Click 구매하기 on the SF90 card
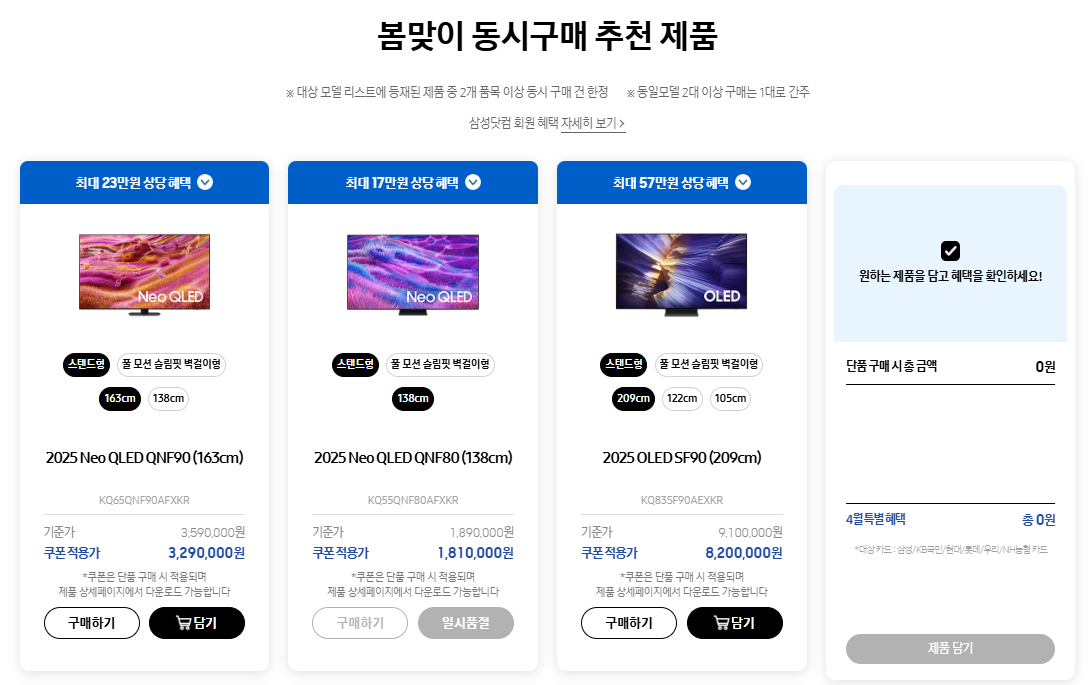 [629, 622]
